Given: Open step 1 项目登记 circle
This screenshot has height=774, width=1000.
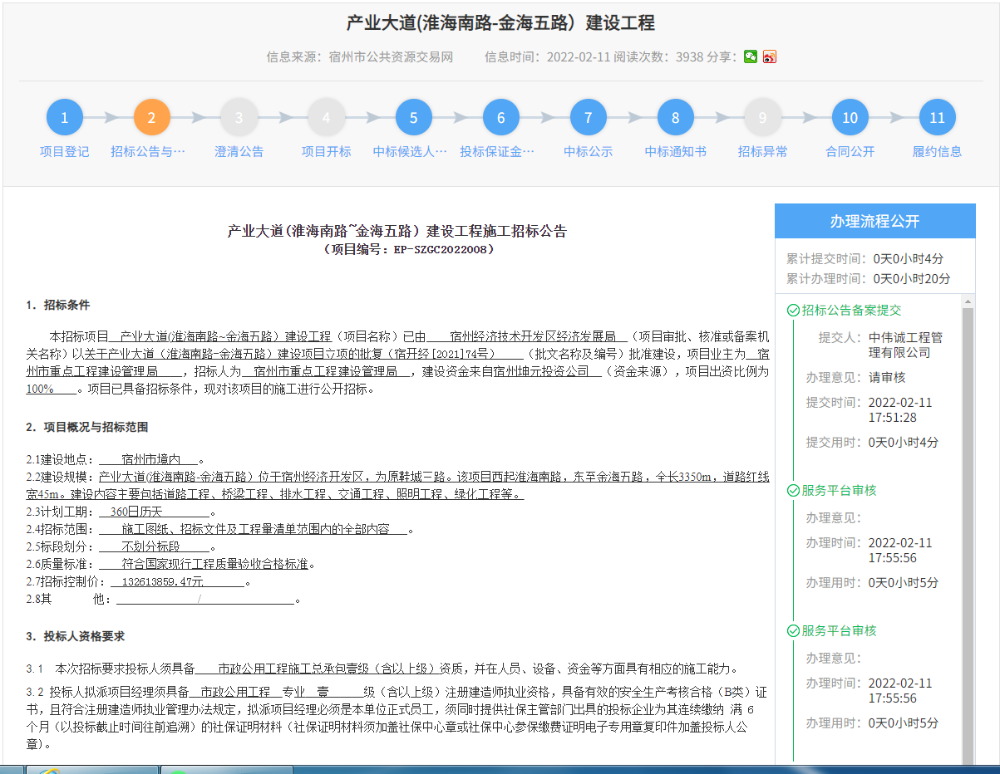Looking at the screenshot, I should tap(64, 117).
